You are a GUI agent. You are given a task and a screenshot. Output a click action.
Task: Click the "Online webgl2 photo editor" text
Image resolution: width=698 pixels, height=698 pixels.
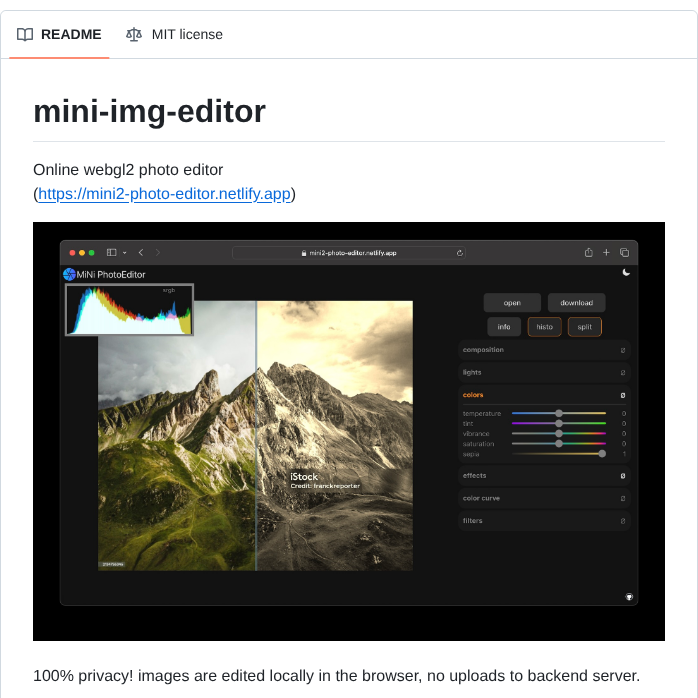pos(128,170)
